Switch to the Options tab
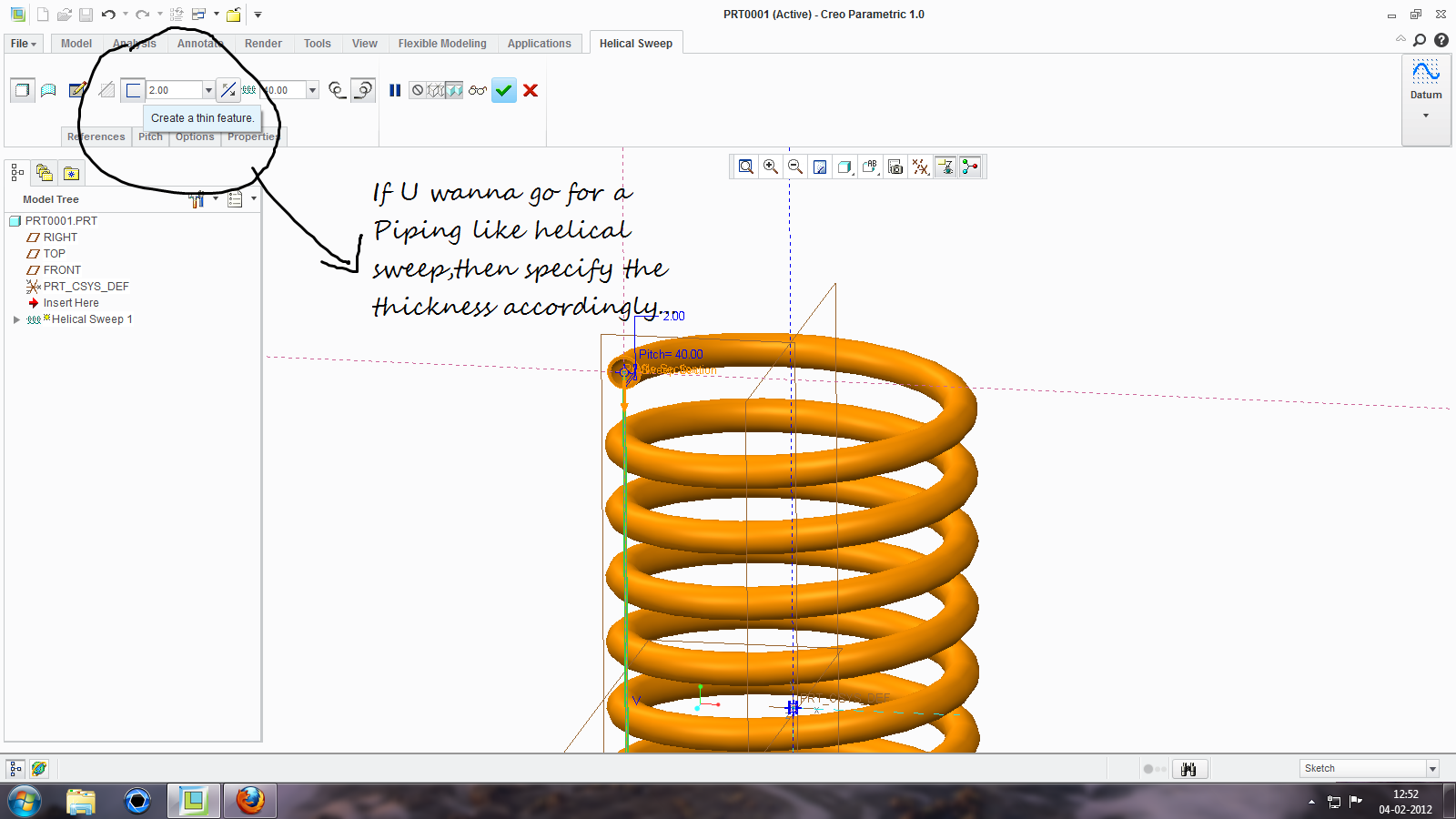Image resolution: width=1456 pixels, height=819 pixels. pyautogui.click(x=195, y=136)
